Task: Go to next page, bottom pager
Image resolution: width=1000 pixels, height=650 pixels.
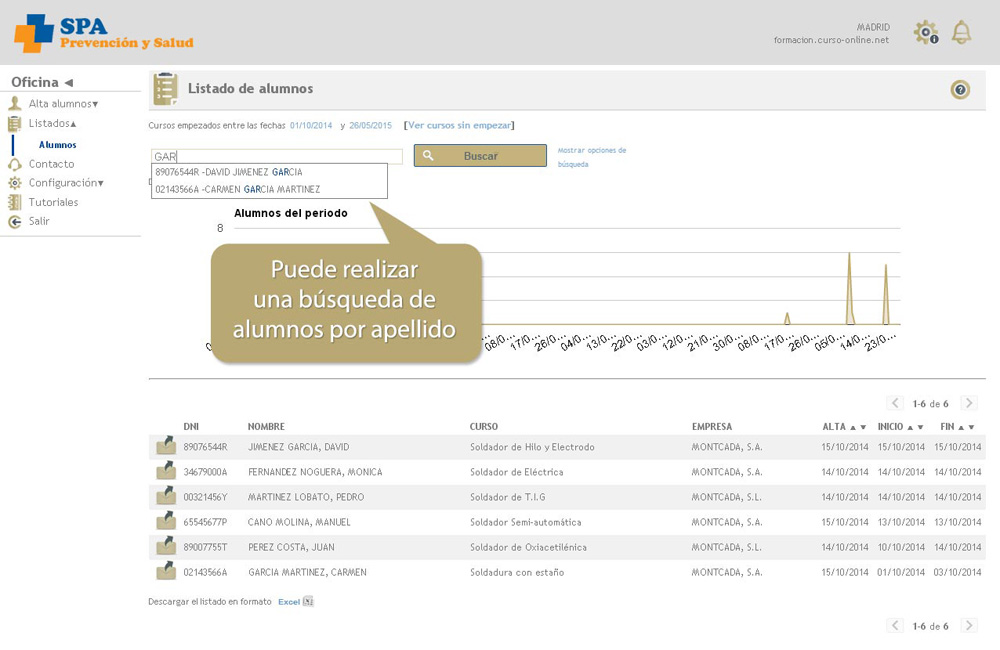Action: tap(969, 626)
